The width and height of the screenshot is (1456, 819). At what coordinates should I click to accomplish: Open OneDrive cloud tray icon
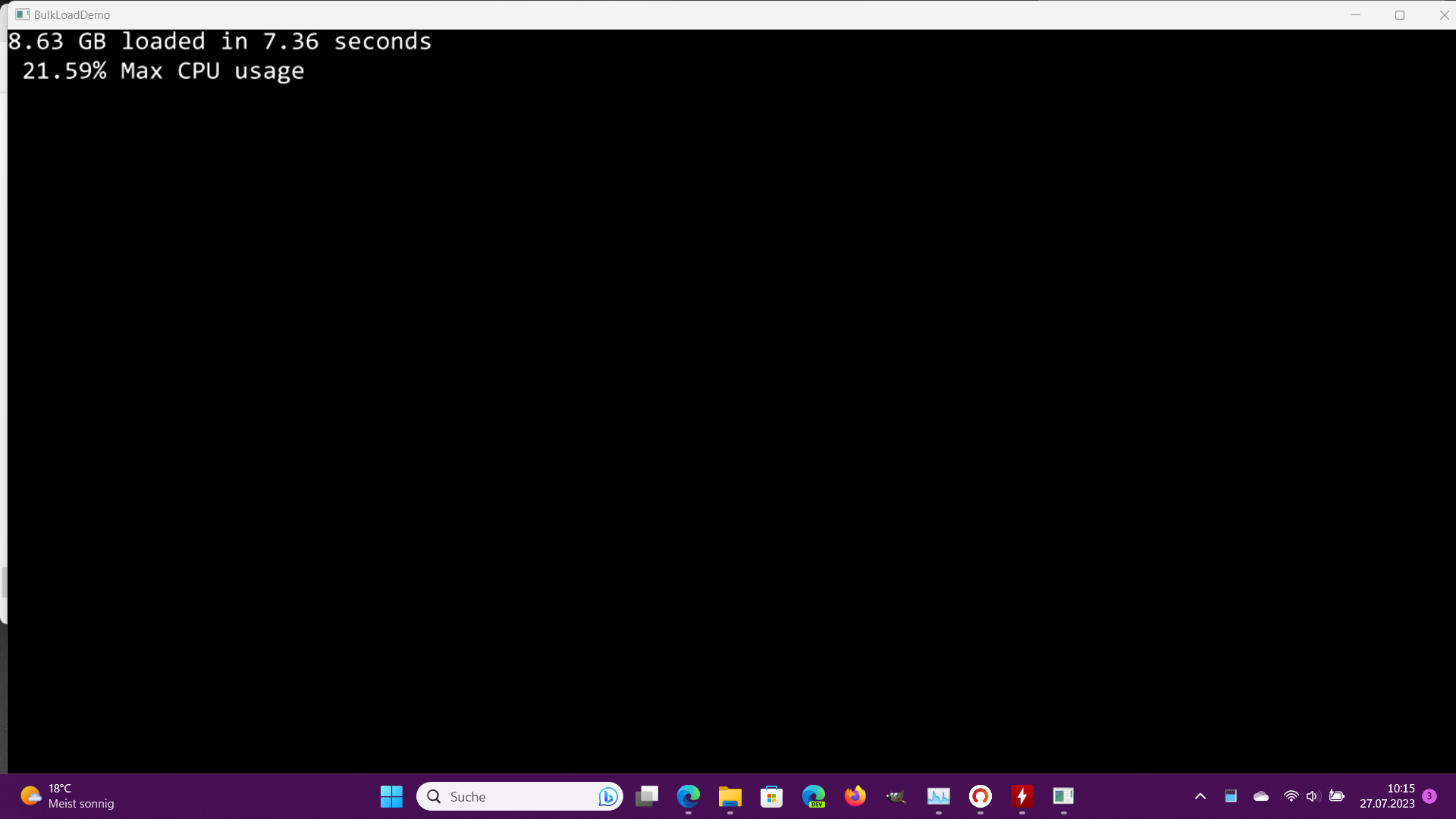click(1261, 796)
